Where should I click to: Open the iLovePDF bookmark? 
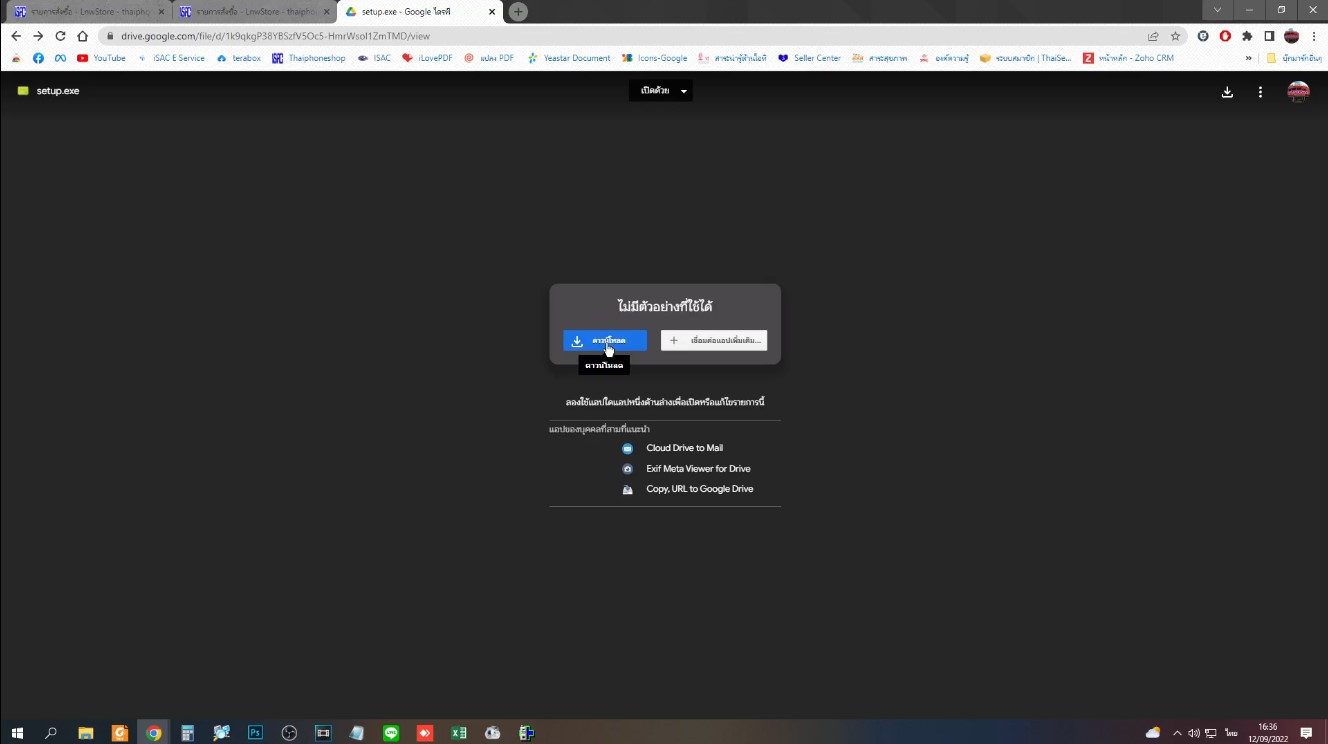428,58
